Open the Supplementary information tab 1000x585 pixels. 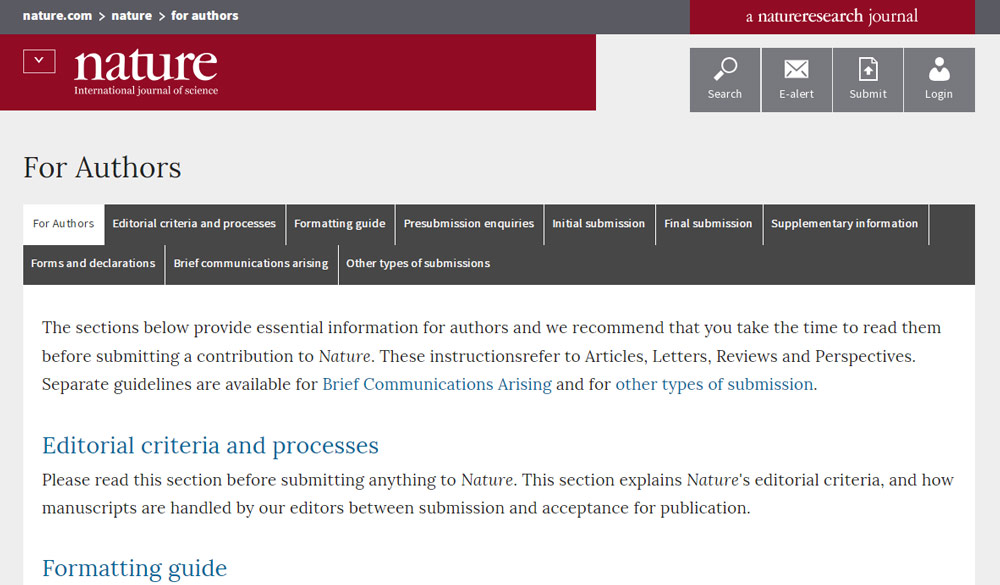(x=844, y=224)
